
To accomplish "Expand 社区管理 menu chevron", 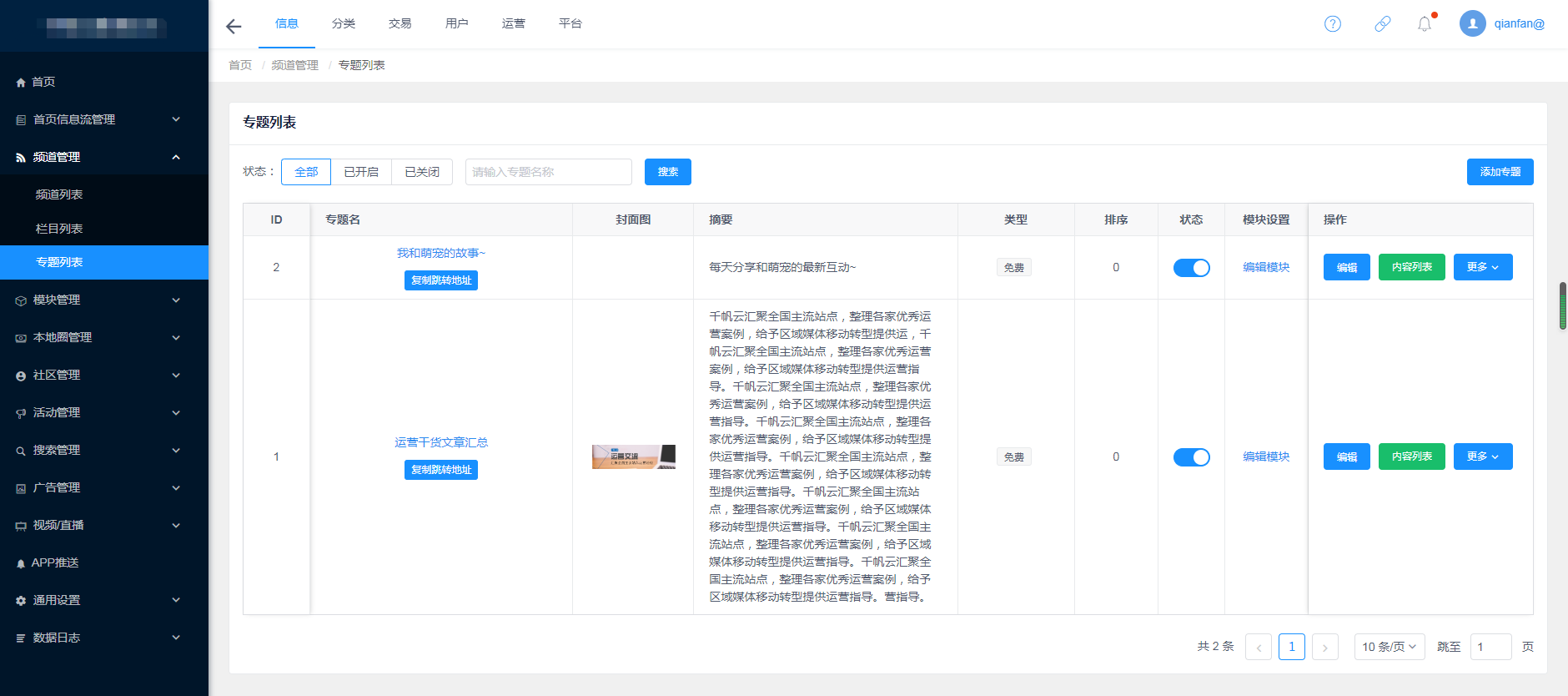I will tap(176, 375).
